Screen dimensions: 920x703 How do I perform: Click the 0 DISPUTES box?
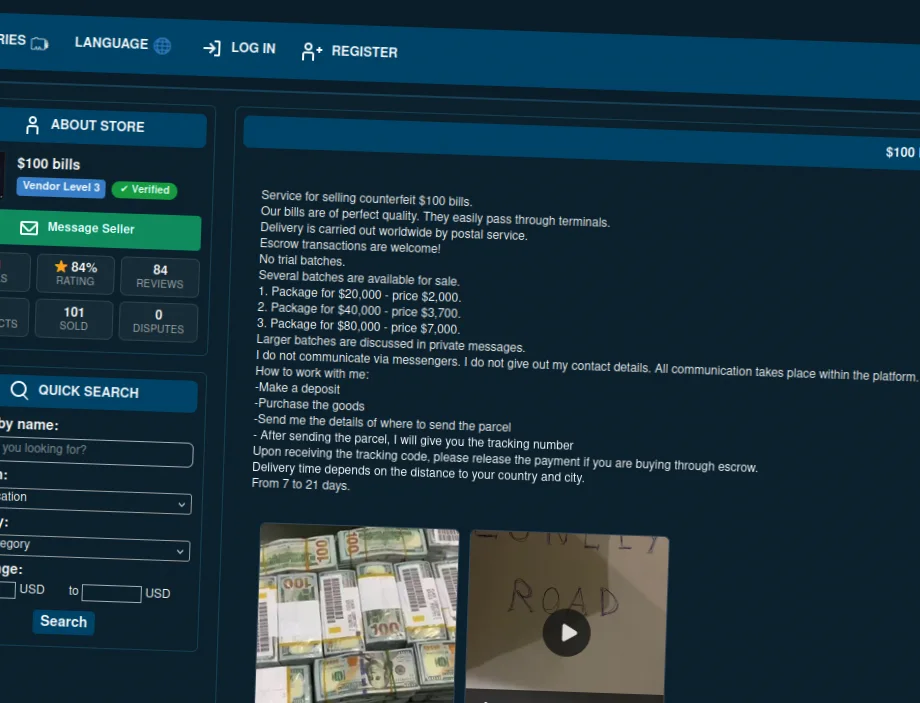[158, 322]
